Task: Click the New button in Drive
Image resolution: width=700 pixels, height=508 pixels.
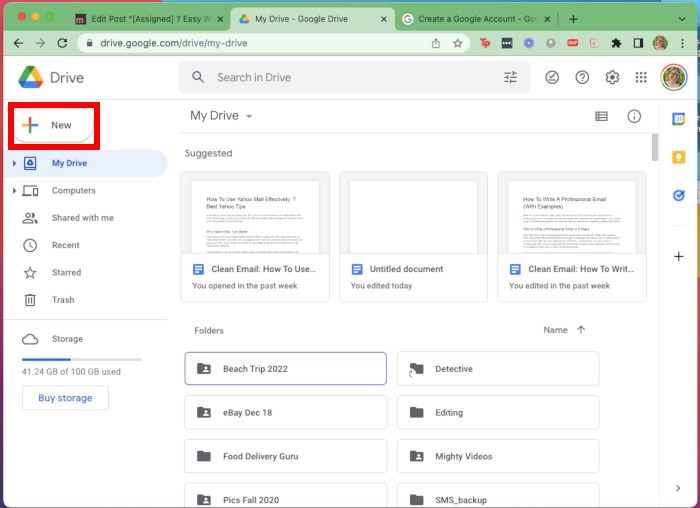Action: coord(53,125)
